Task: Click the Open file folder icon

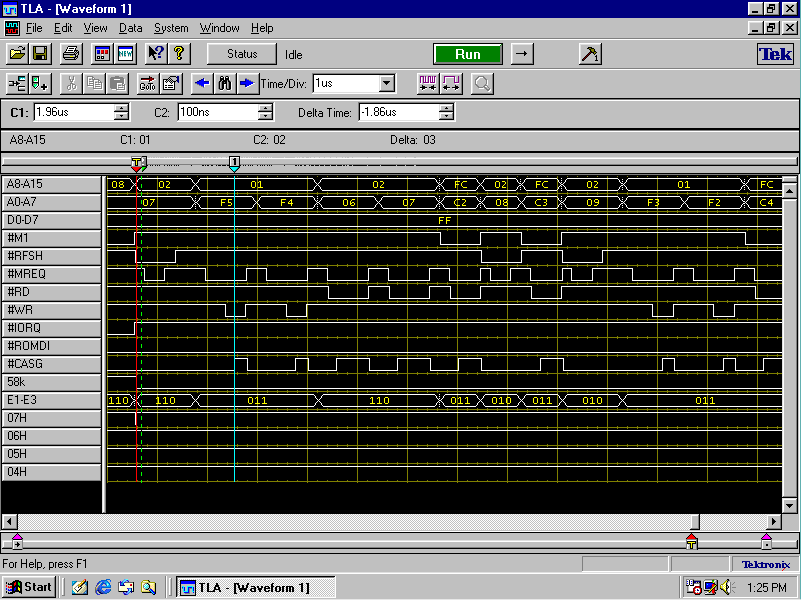Action: tap(17, 54)
